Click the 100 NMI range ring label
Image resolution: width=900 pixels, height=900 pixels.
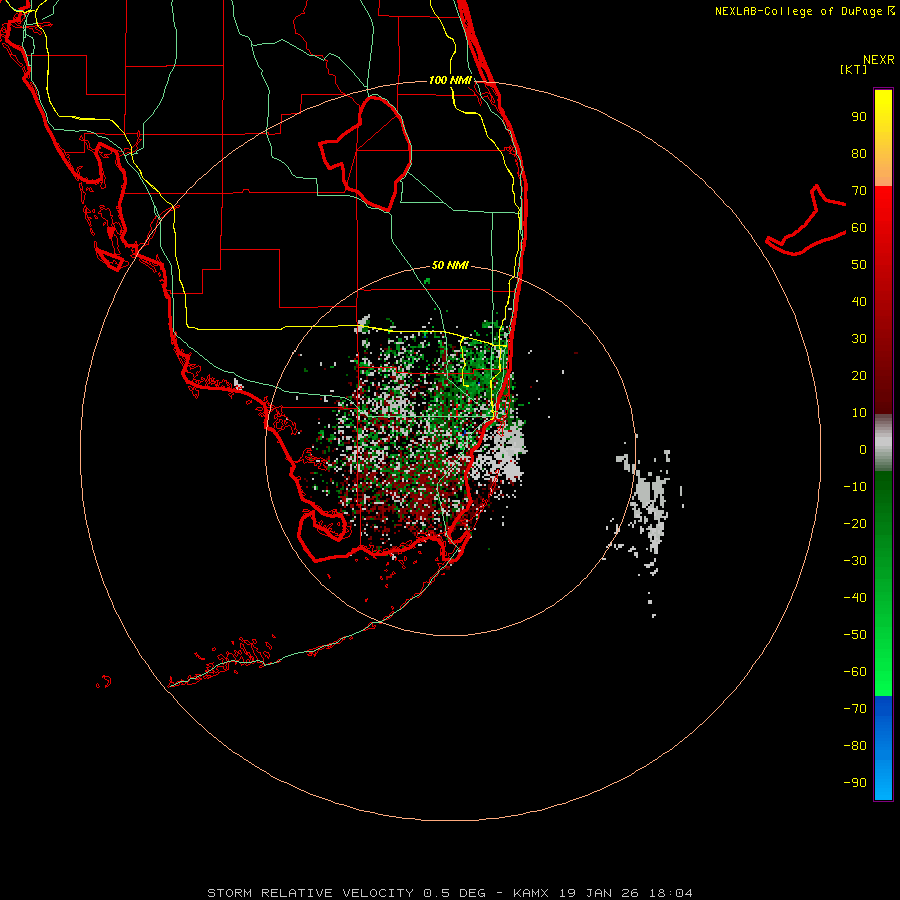pyautogui.click(x=450, y=80)
